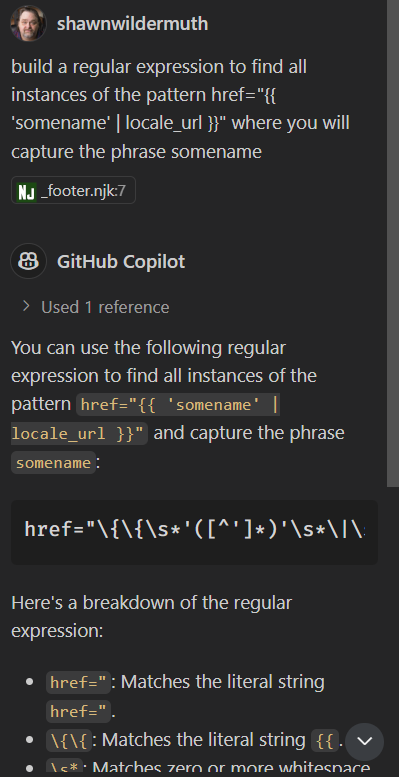Toggle the Used 1 reference text
Screen dimensions: 399x777
click(105, 307)
